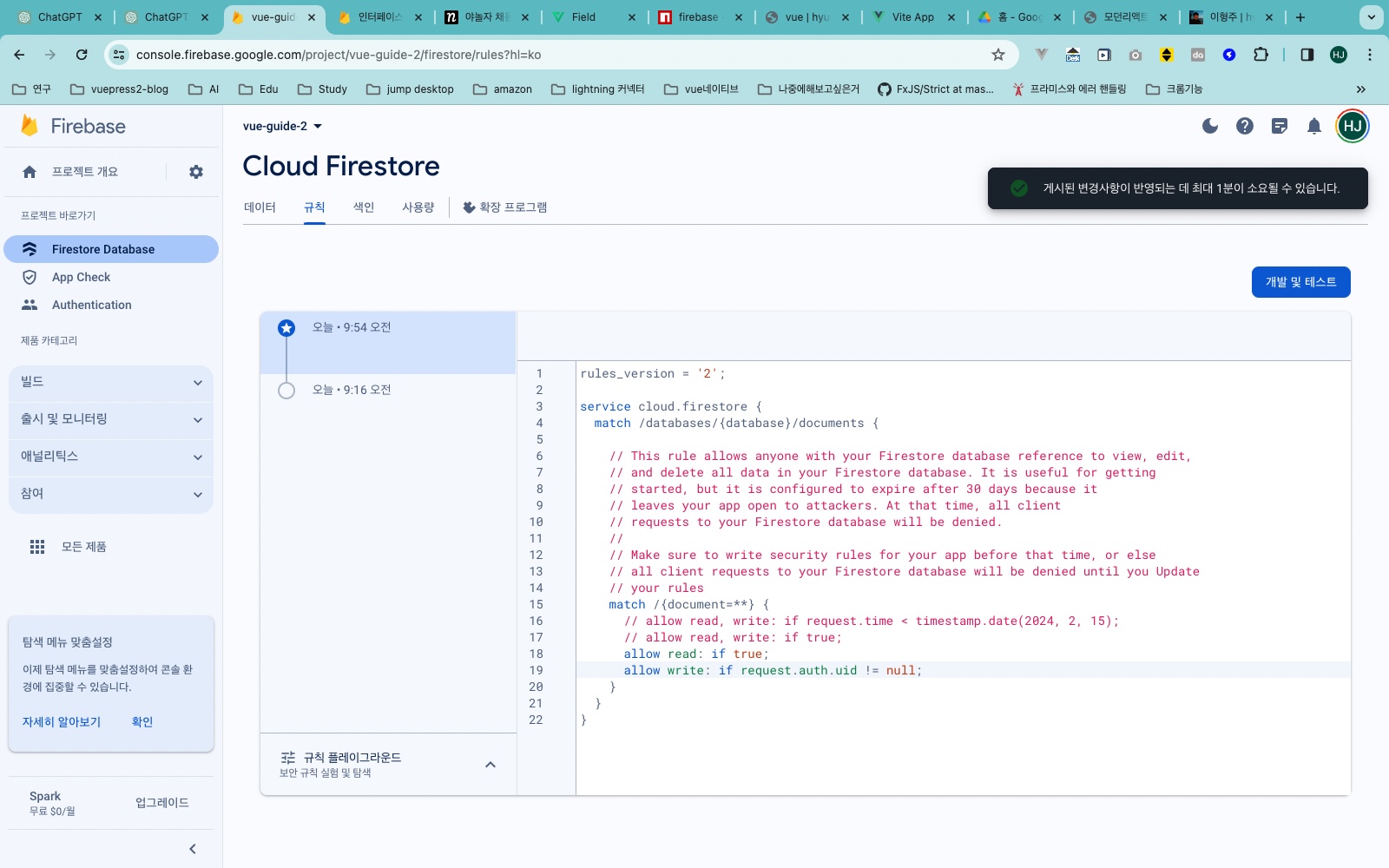The height and width of the screenshot is (868, 1389).
Task: Open 크롬기능 bookmark folder
Action: point(1175,89)
